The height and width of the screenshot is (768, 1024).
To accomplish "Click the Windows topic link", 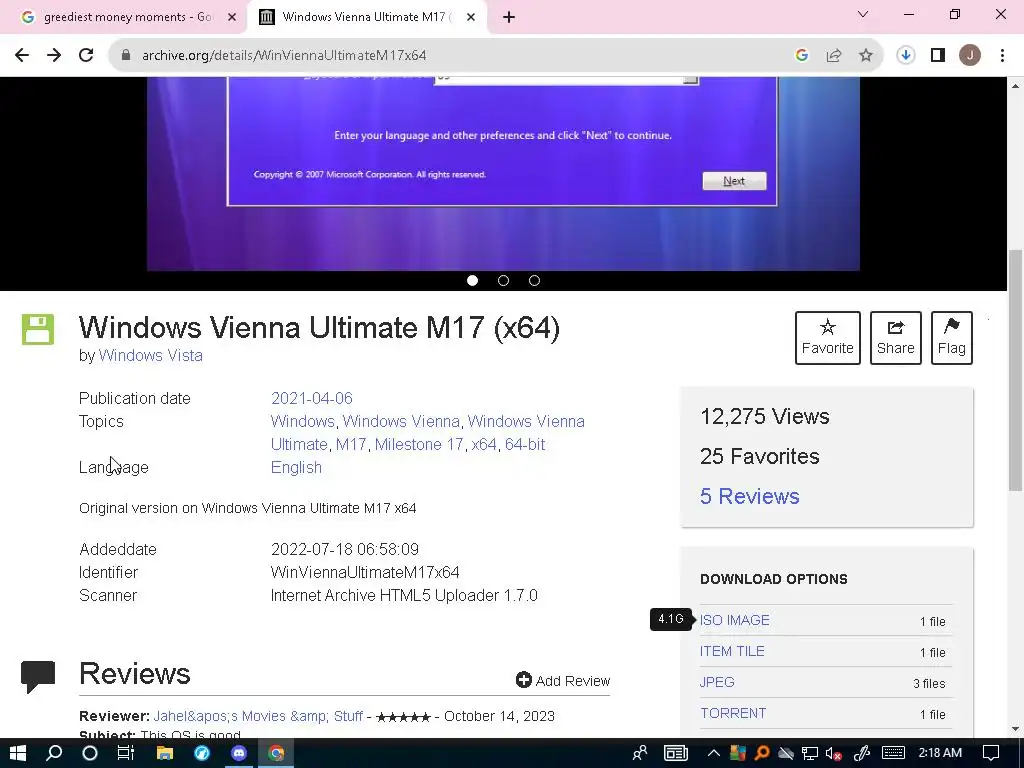I will [x=302, y=421].
